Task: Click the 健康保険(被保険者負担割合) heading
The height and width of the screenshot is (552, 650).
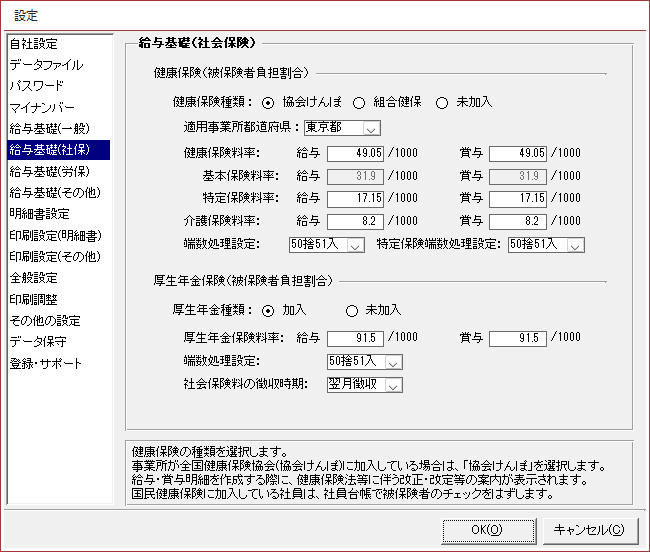Action: (231, 73)
